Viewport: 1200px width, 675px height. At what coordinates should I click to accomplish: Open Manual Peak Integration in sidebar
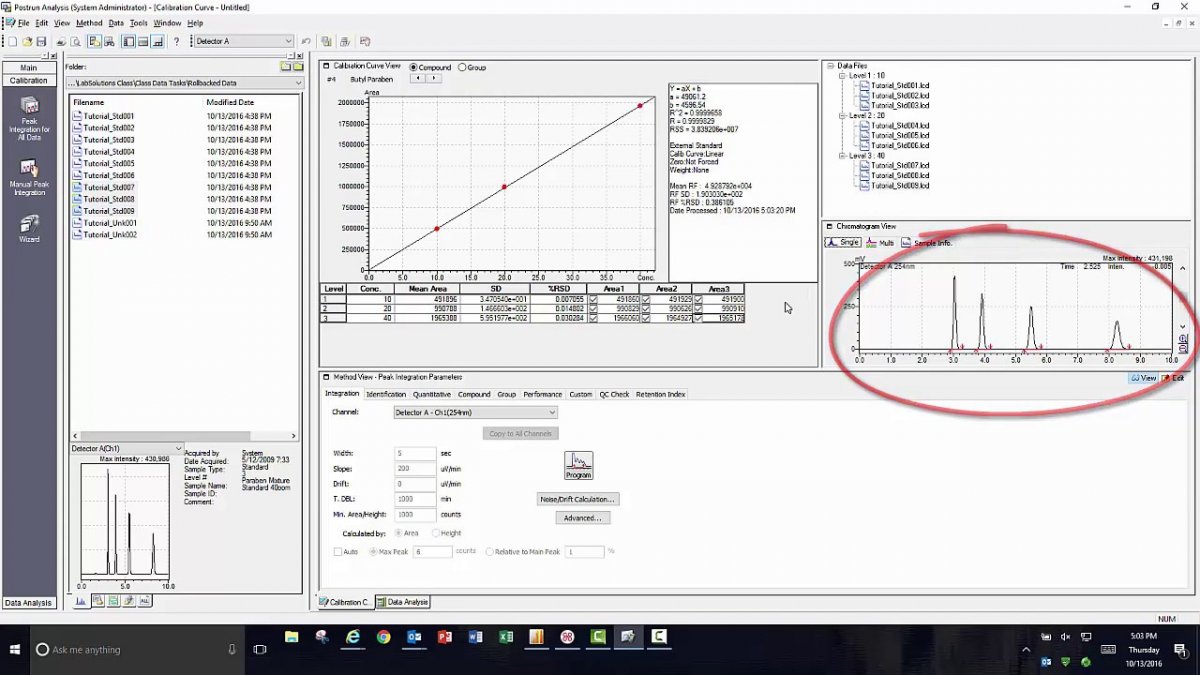(x=29, y=176)
